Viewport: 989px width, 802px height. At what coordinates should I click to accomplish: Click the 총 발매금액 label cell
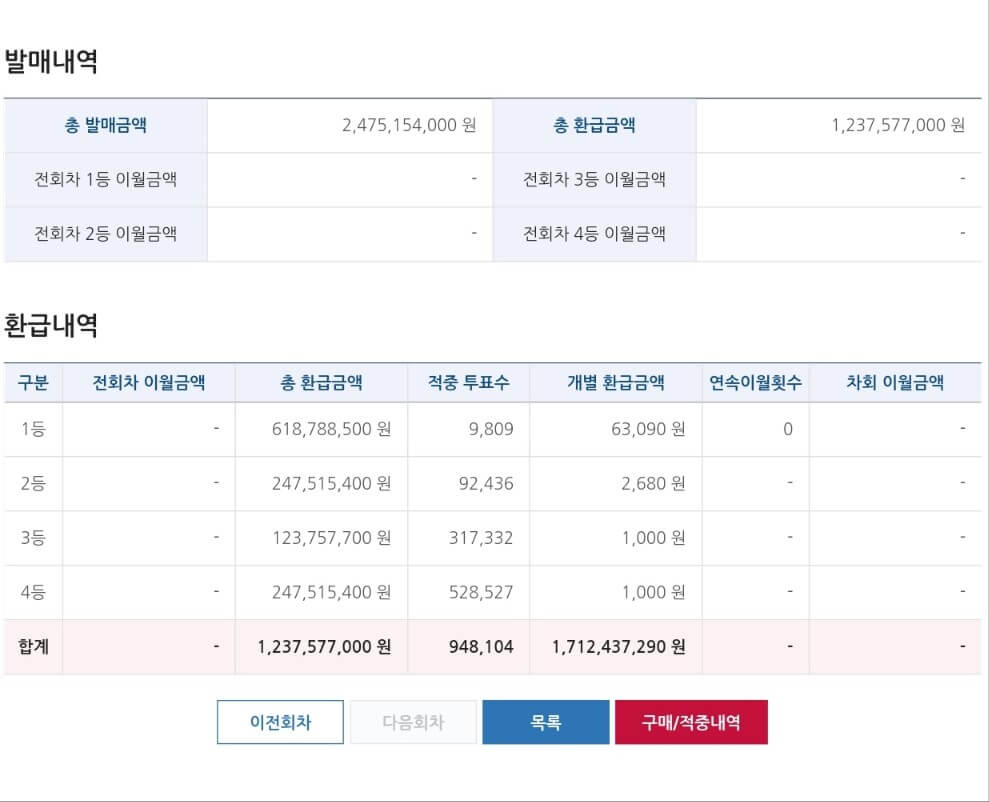pyautogui.click(x=105, y=125)
